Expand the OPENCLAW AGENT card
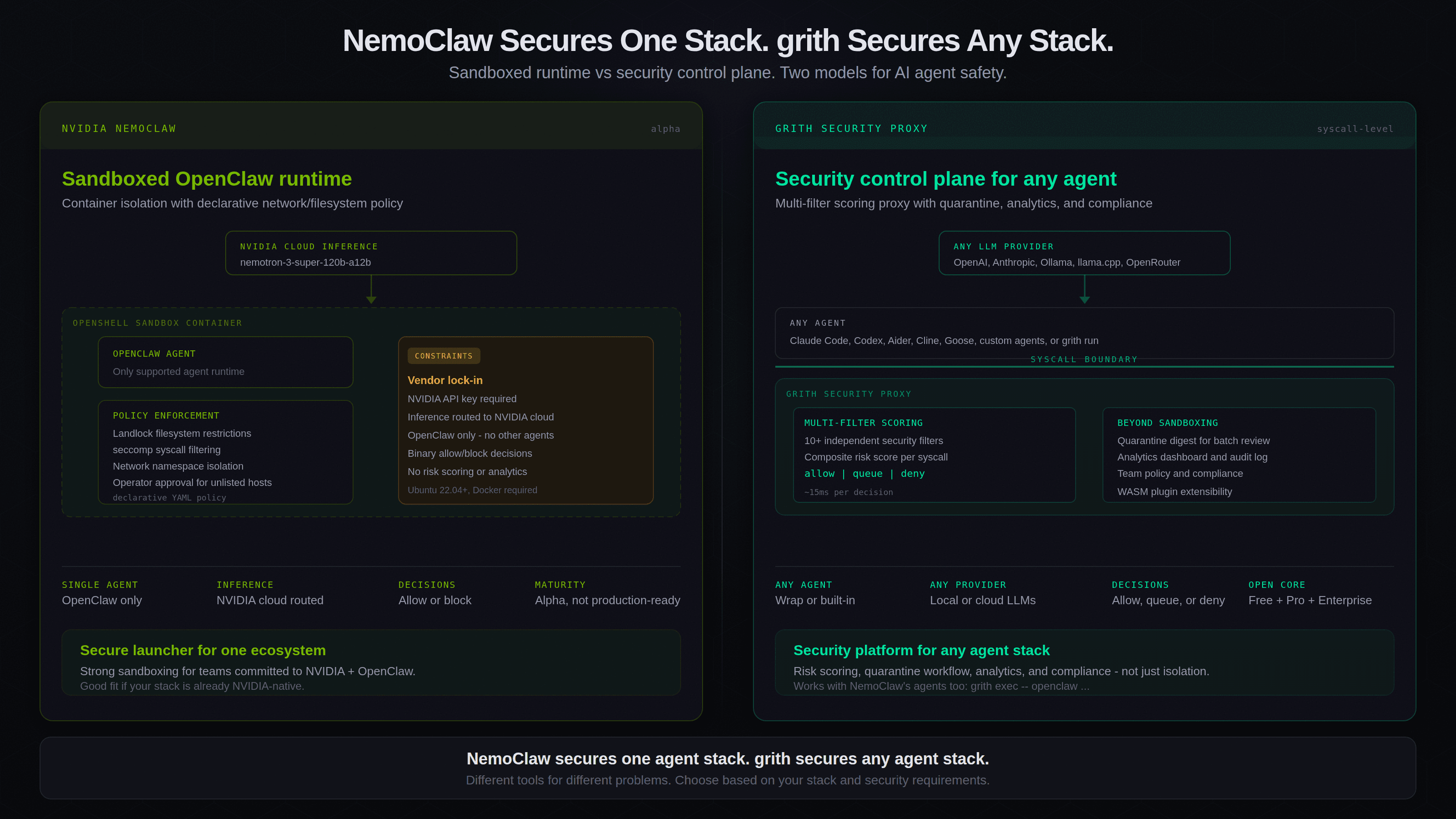The image size is (1456, 819). click(x=154, y=353)
